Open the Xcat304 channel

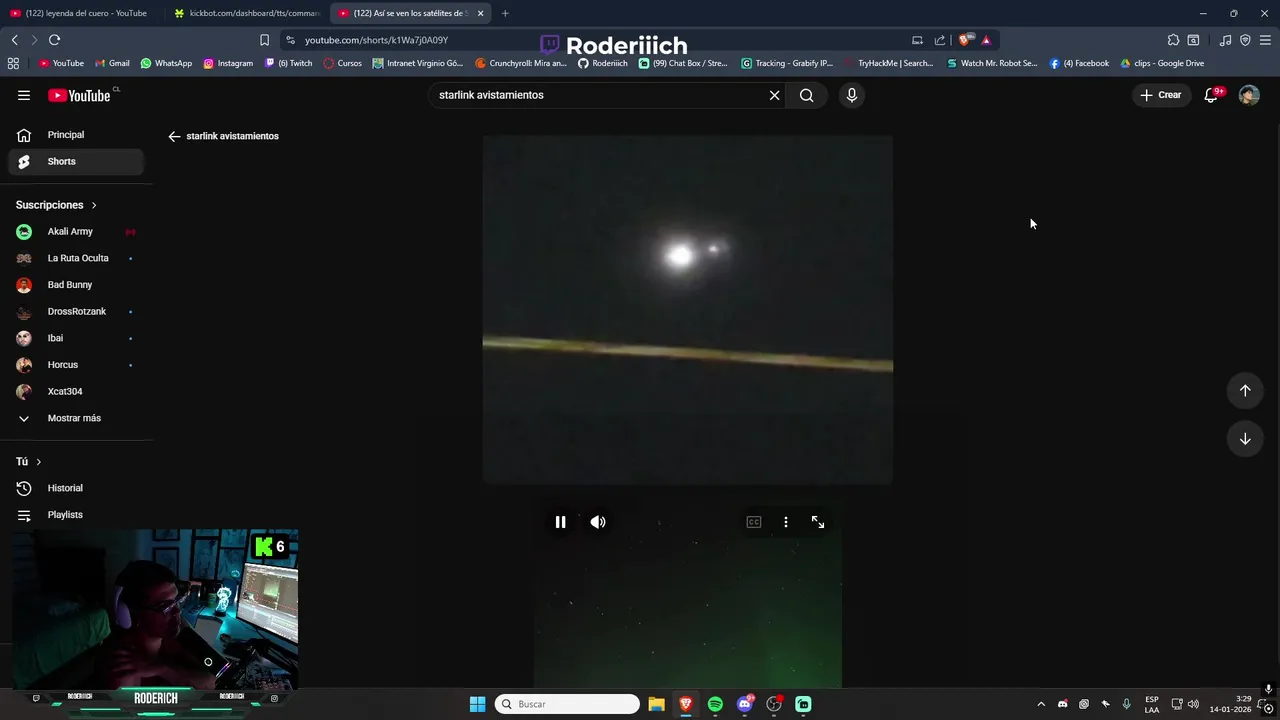click(76, 391)
